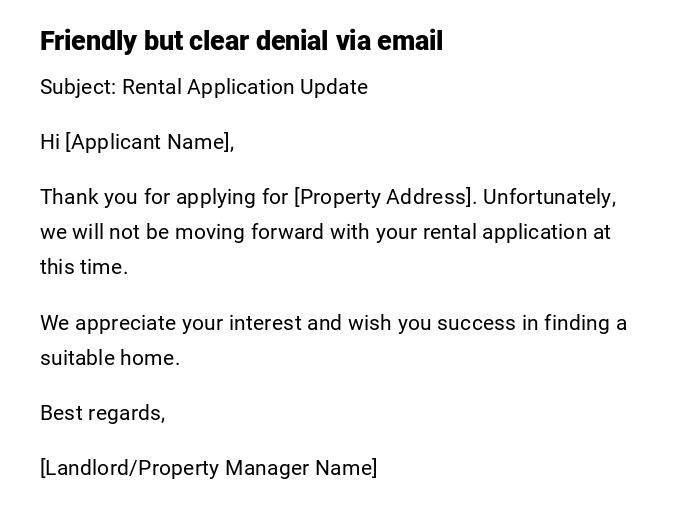Click the phrase "we will not be"

click(104, 232)
